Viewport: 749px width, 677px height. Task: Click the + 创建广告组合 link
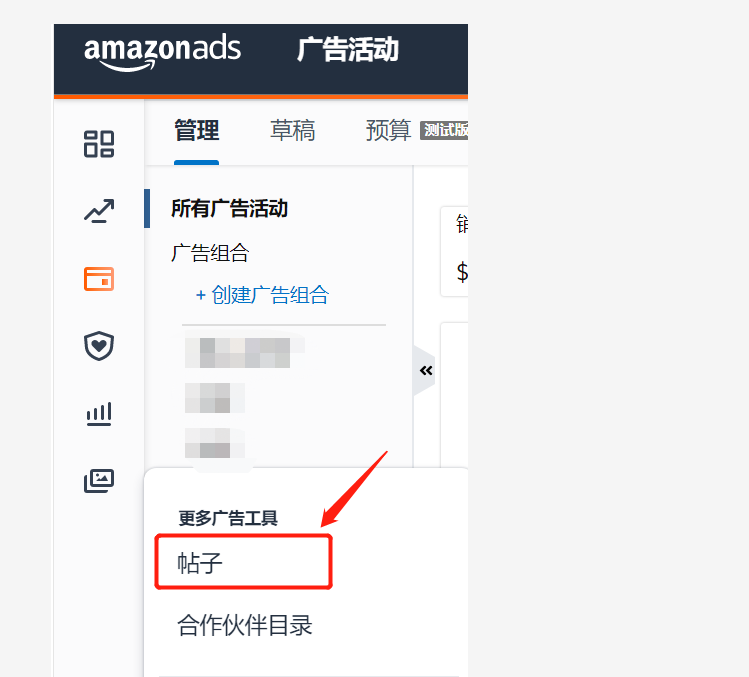point(262,295)
